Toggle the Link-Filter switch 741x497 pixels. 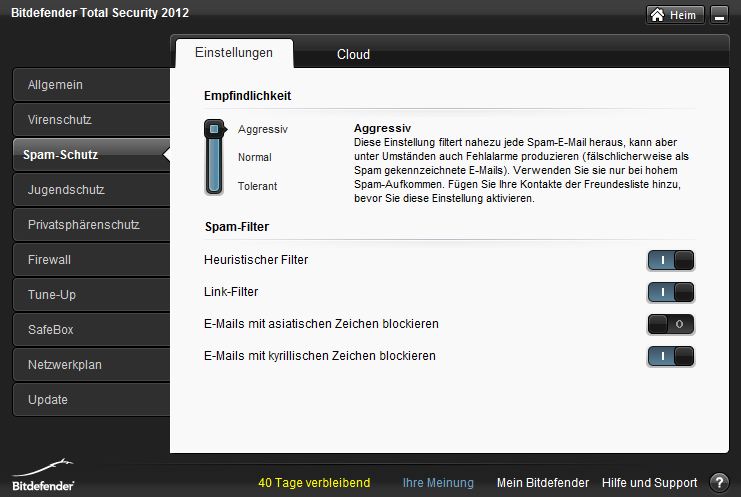671,292
